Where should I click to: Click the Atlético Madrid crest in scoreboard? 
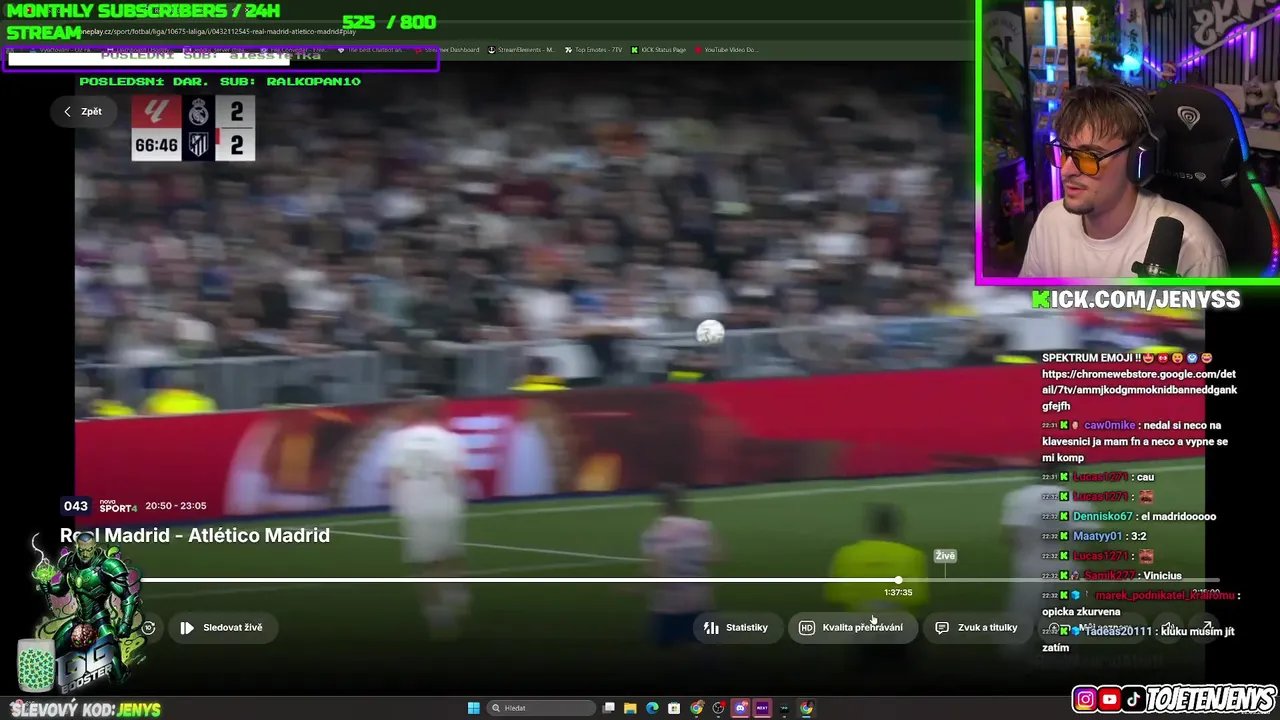coord(199,145)
